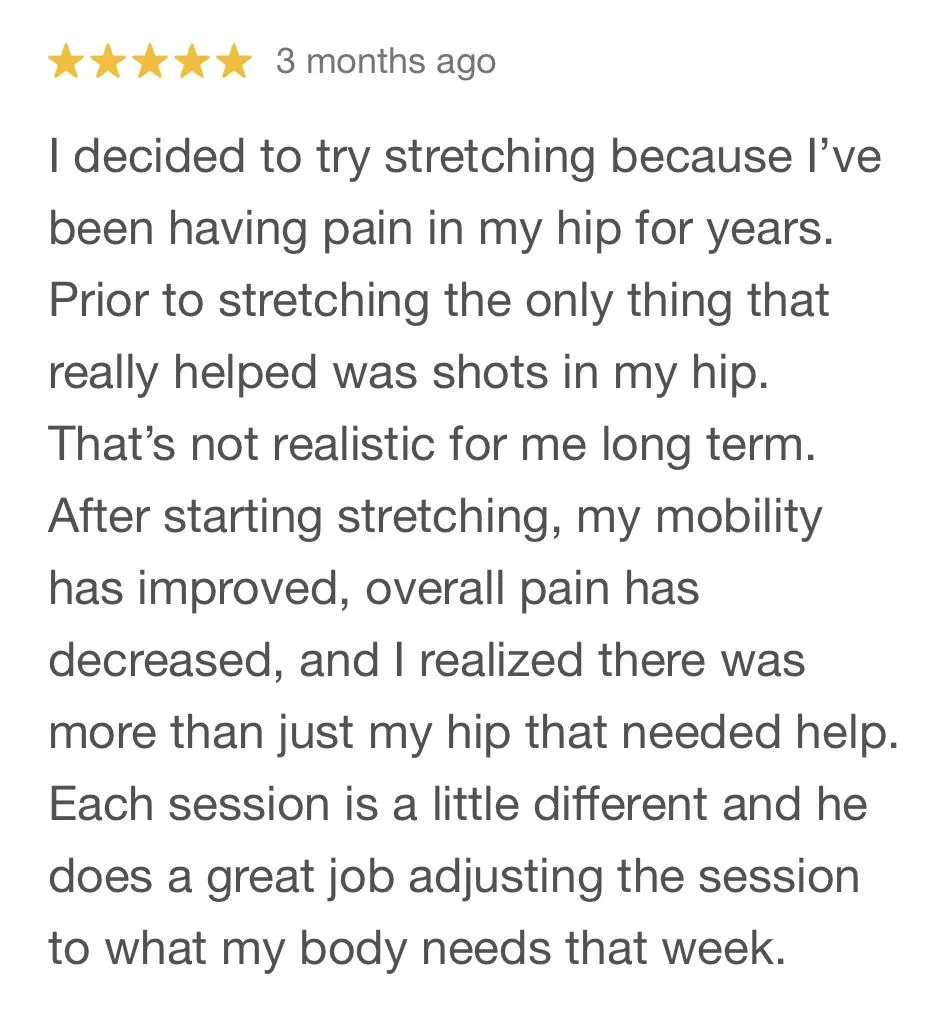Click the second gold rating star

107,62
